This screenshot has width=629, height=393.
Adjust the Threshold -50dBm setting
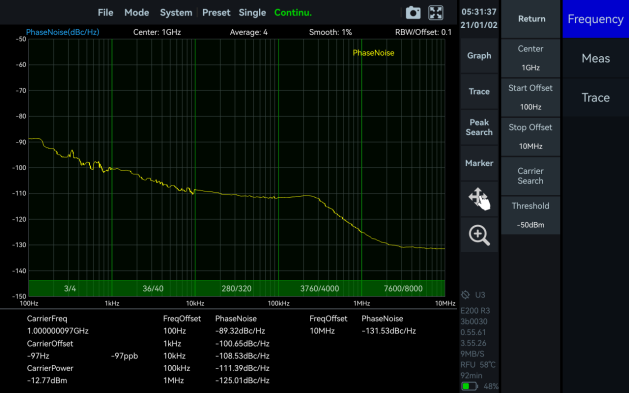pyautogui.click(x=530, y=215)
